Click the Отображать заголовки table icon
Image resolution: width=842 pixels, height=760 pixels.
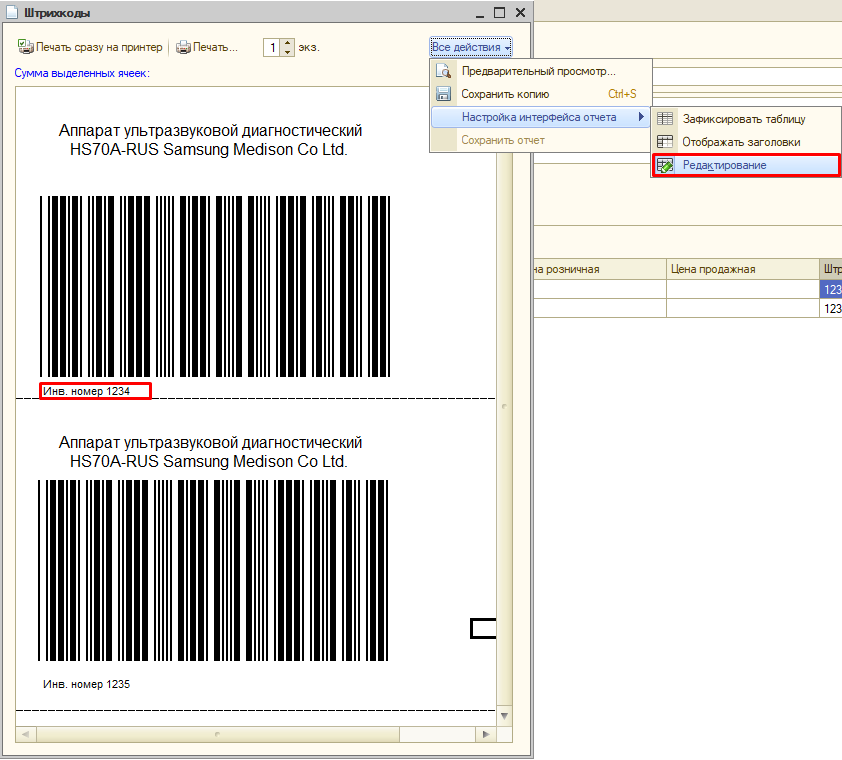click(665, 142)
